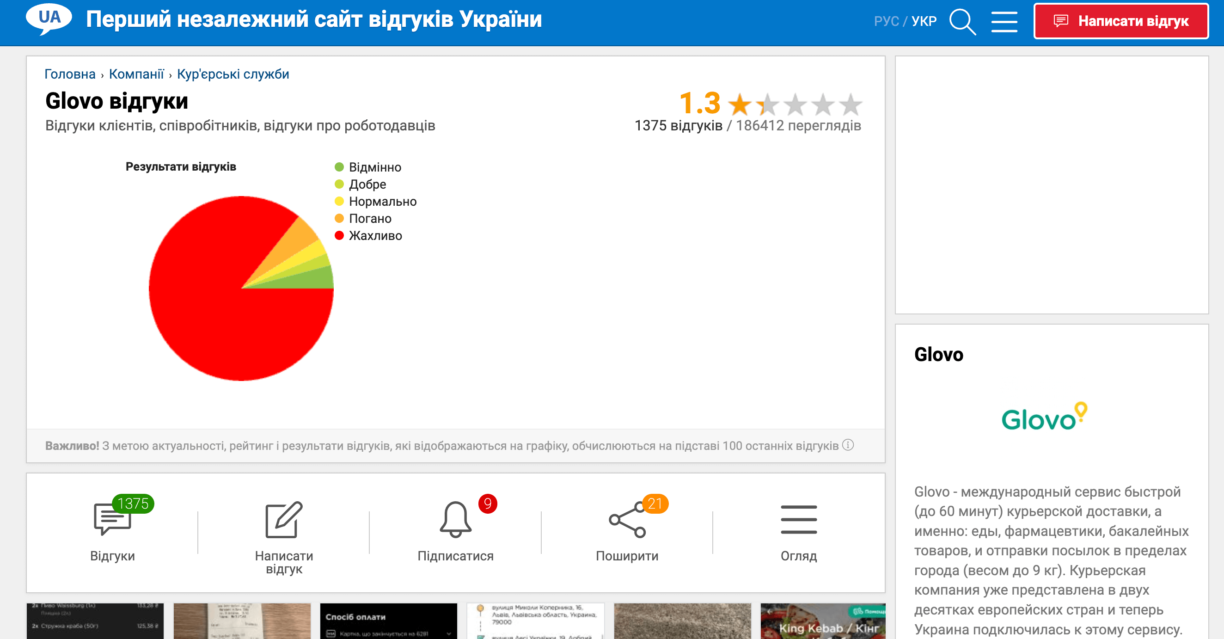Viewport: 1224px width, 639px height.
Task: Click the green 1375 count badge
Action: tap(133, 504)
